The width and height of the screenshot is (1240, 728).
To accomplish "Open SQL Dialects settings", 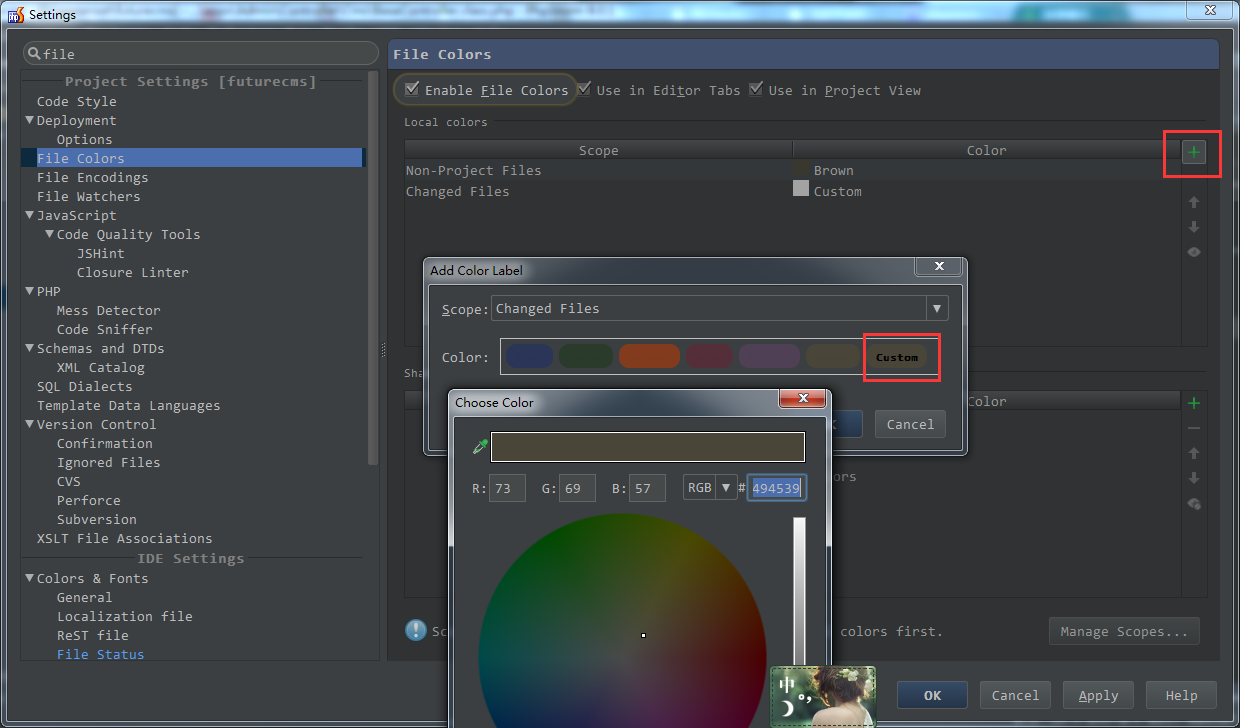I will pos(85,386).
